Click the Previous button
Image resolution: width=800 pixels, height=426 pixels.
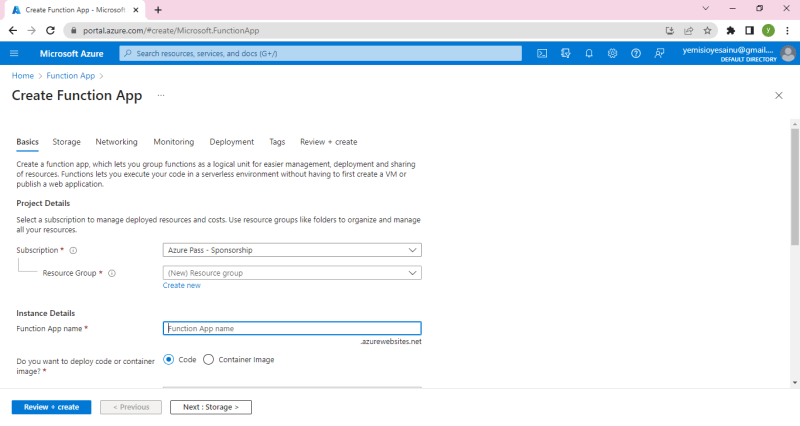[131, 407]
